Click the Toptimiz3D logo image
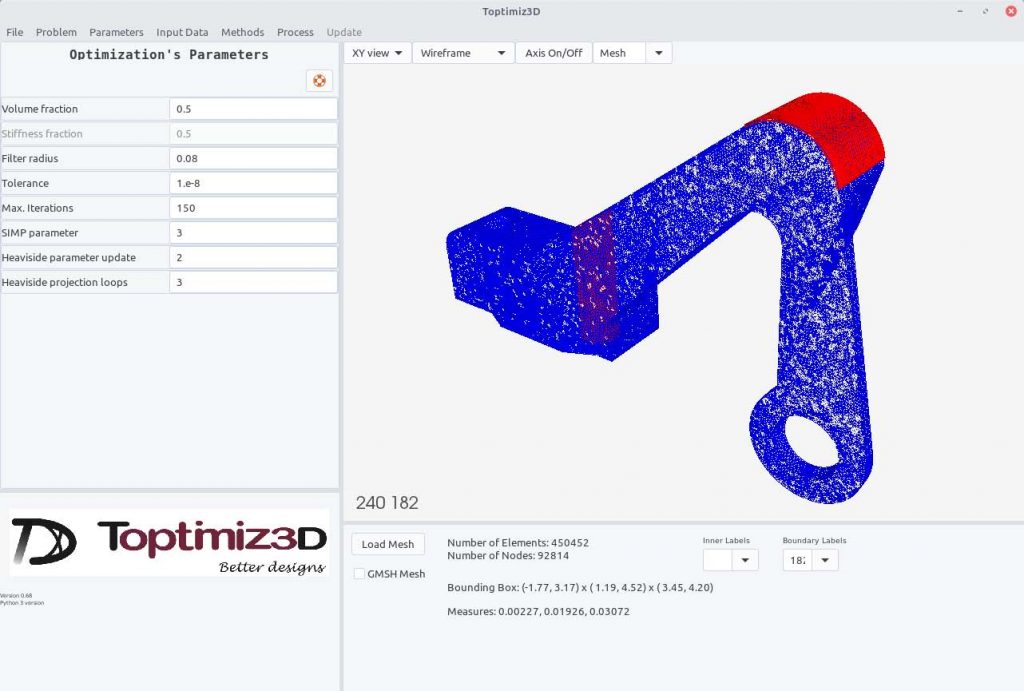The image size is (1024, 691). (x=169, y=542)
